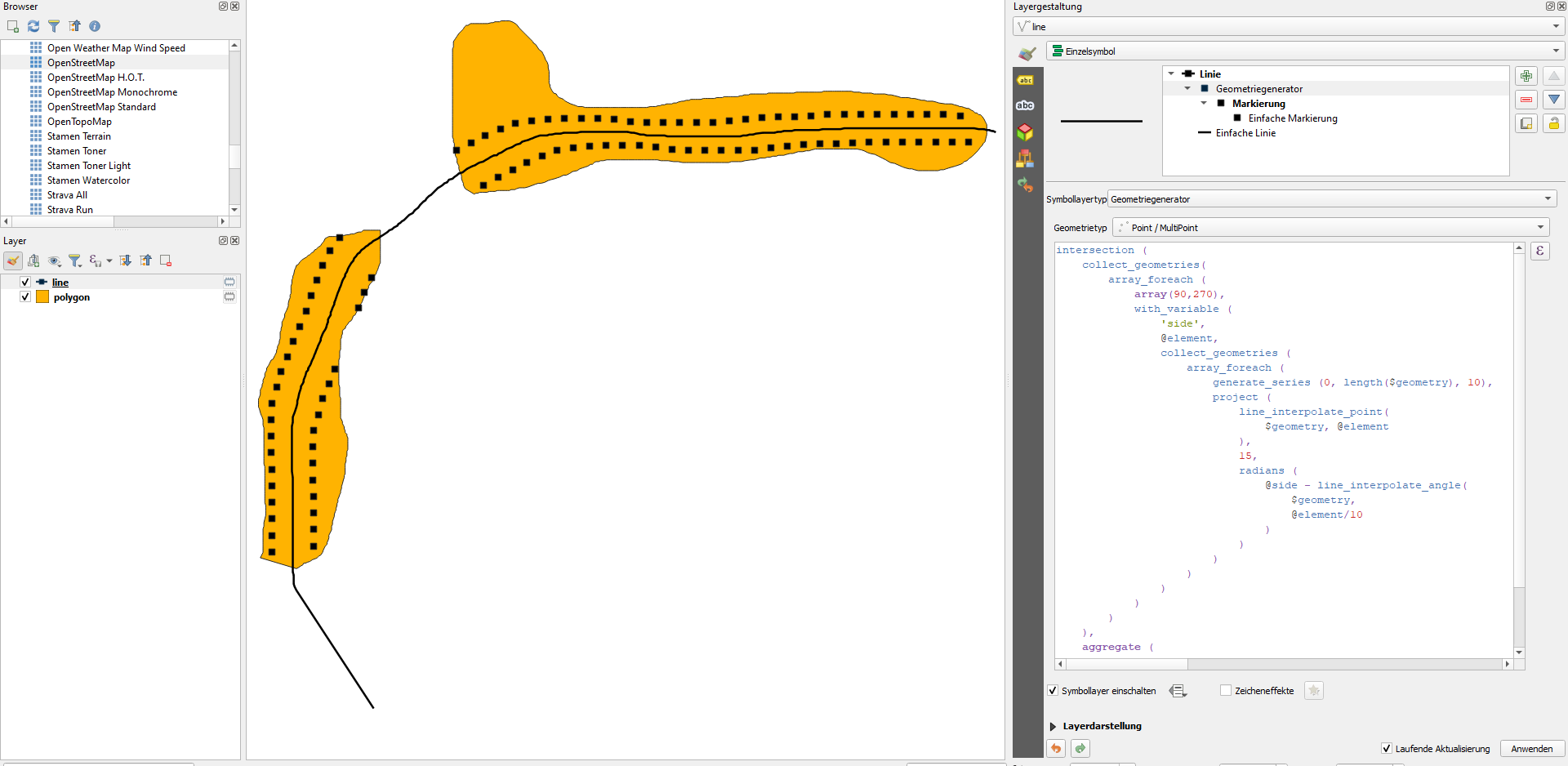1568x766 pixels.
Task: Remove selected layer from Layer panel
Action: coord(166,261)
